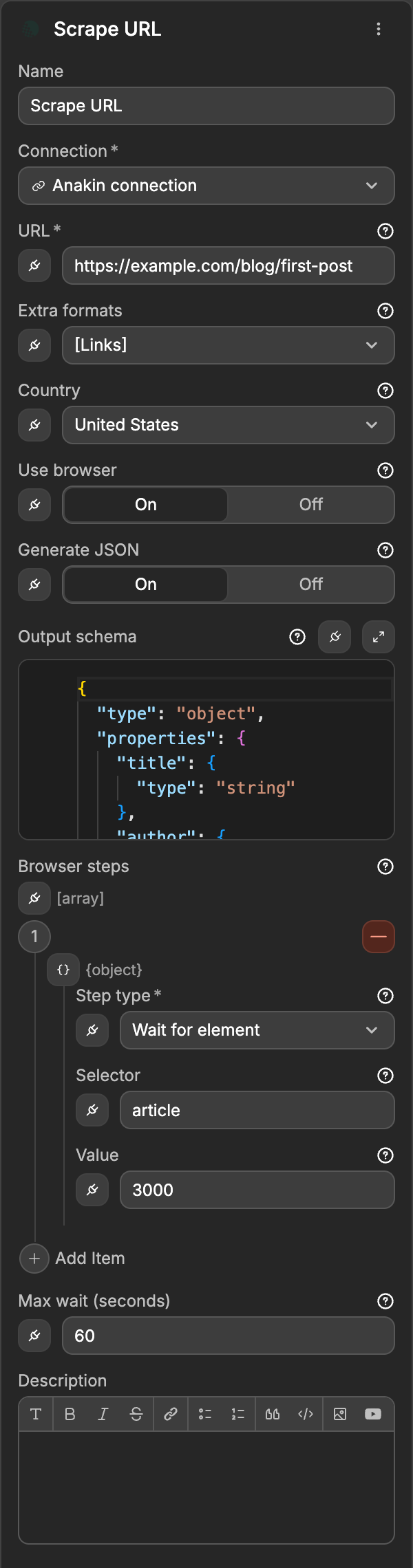This screenshot has height=1568, width=413.
Task: Click the URL help question icon
Action: click(385, 231)
